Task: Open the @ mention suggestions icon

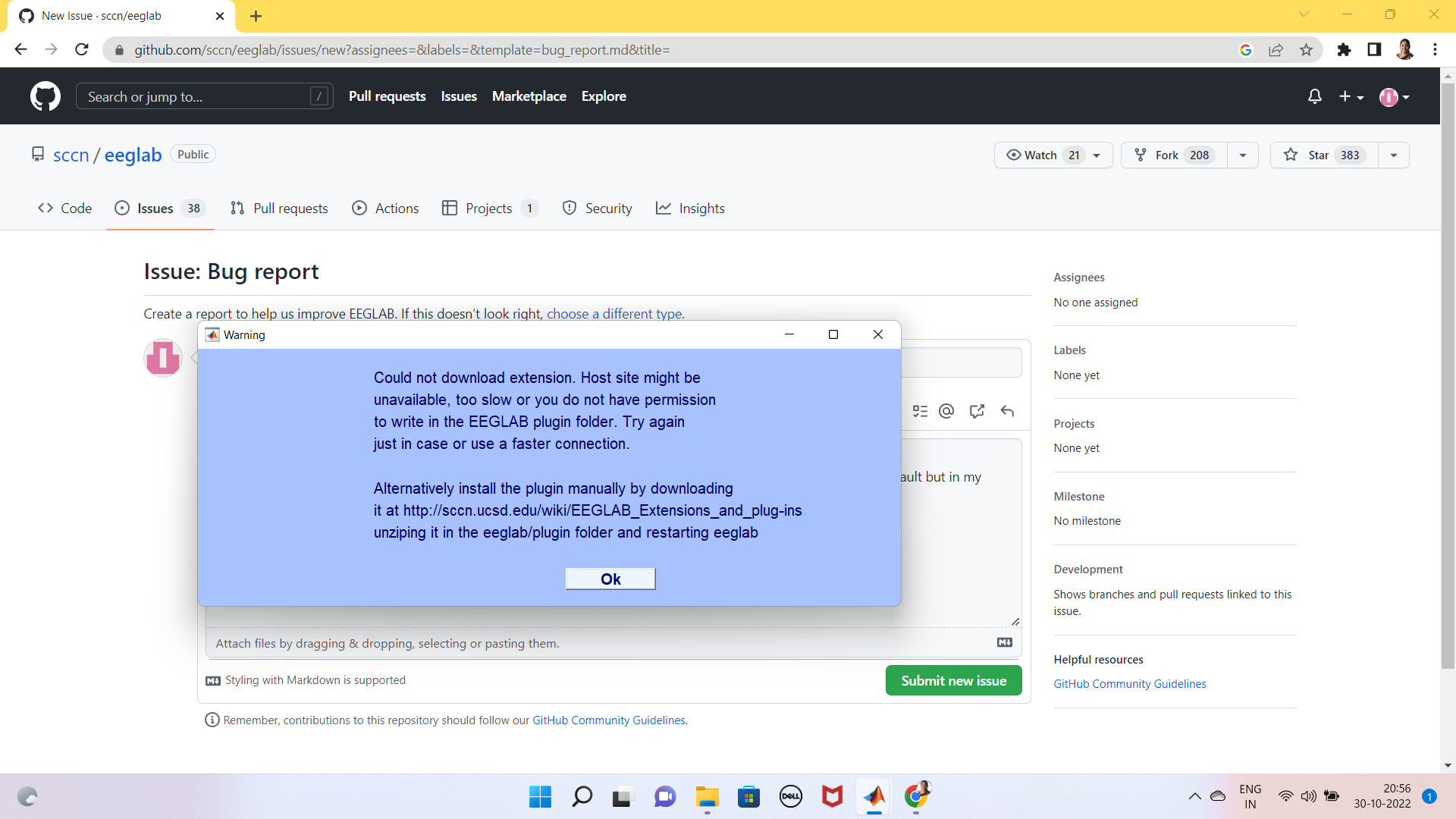Action: pos(946,411)
